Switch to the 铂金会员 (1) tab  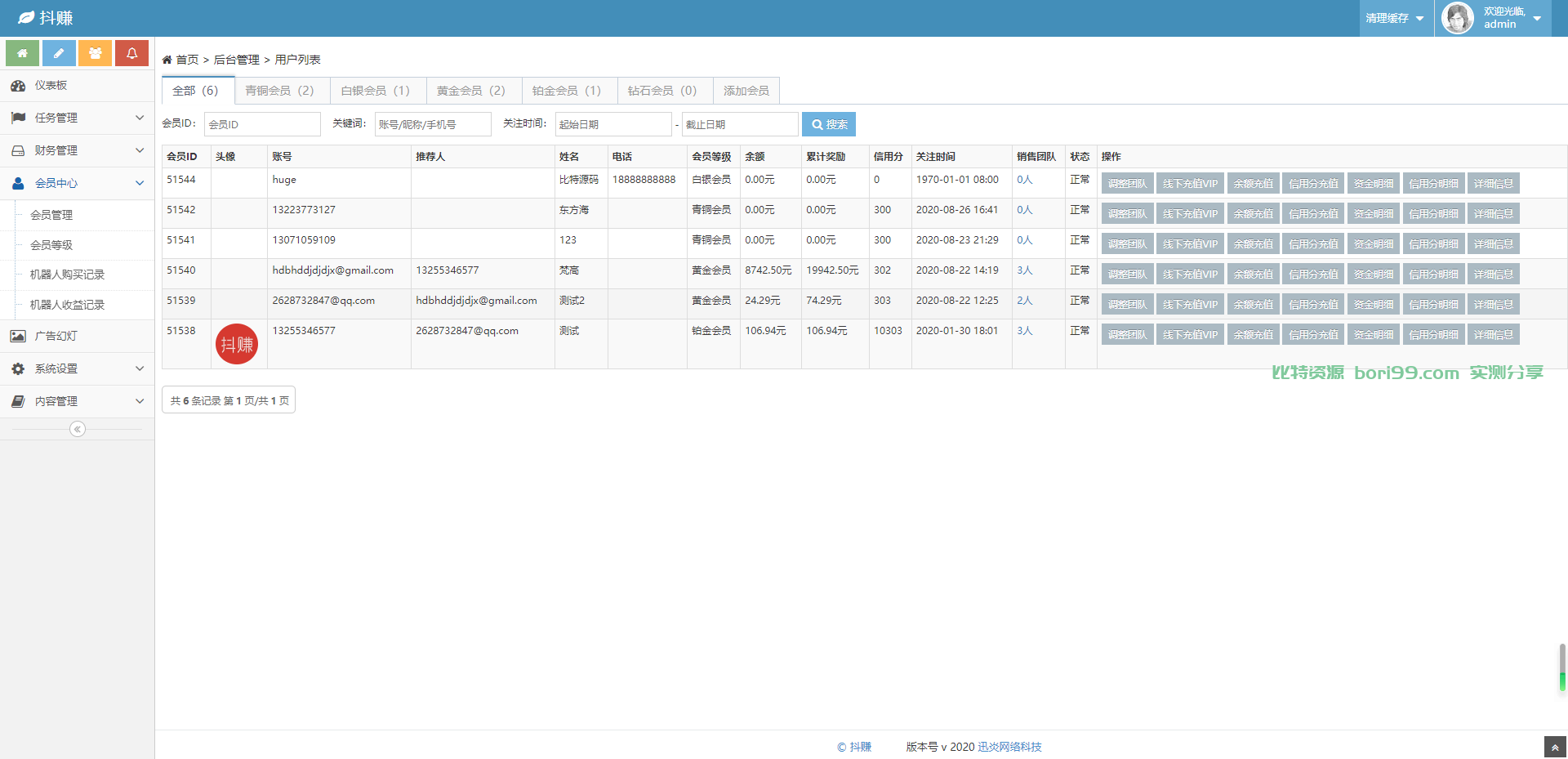(x=569, y=91)
